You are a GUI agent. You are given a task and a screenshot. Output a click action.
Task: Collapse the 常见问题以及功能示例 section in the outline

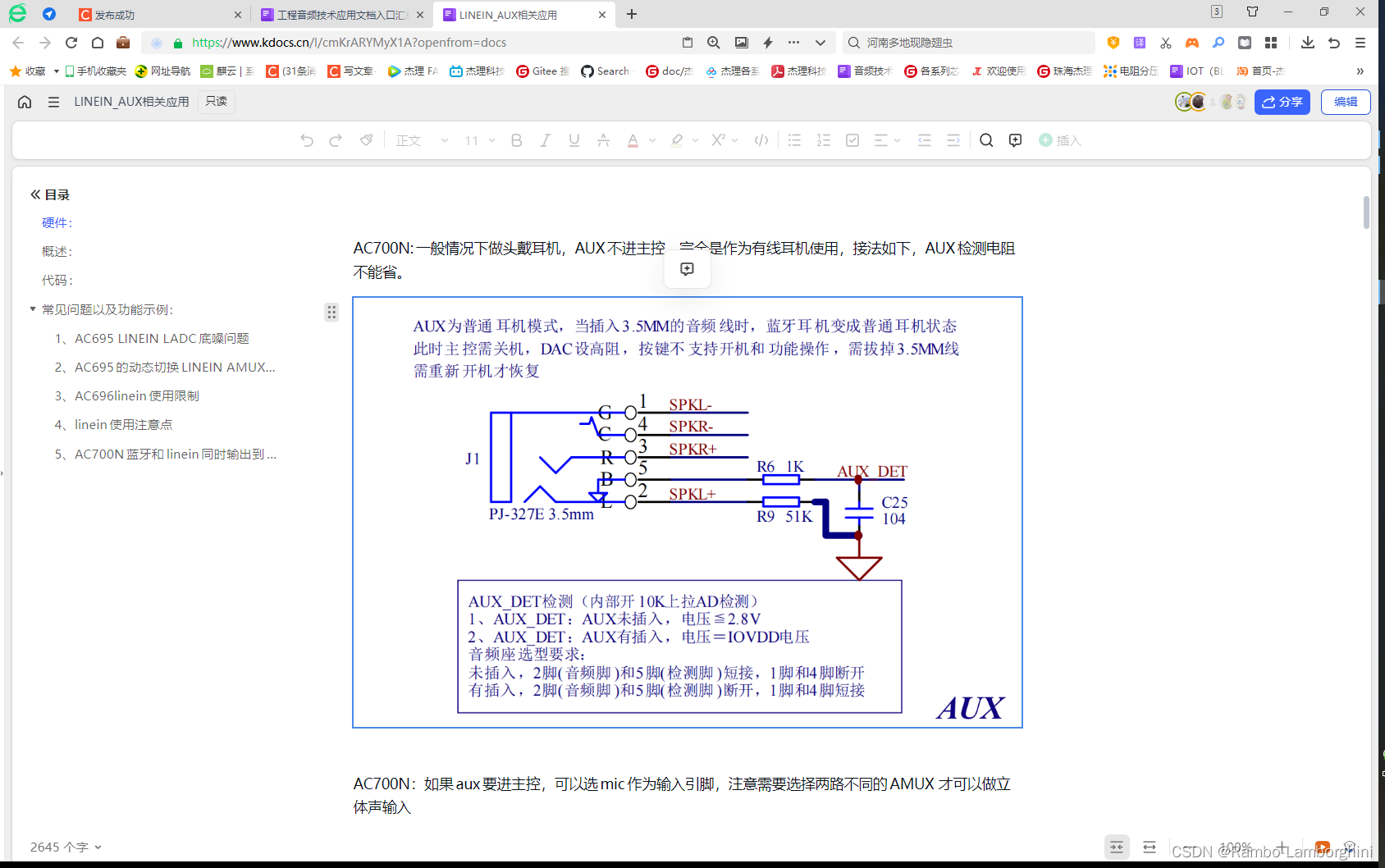[x=33, y=309]
